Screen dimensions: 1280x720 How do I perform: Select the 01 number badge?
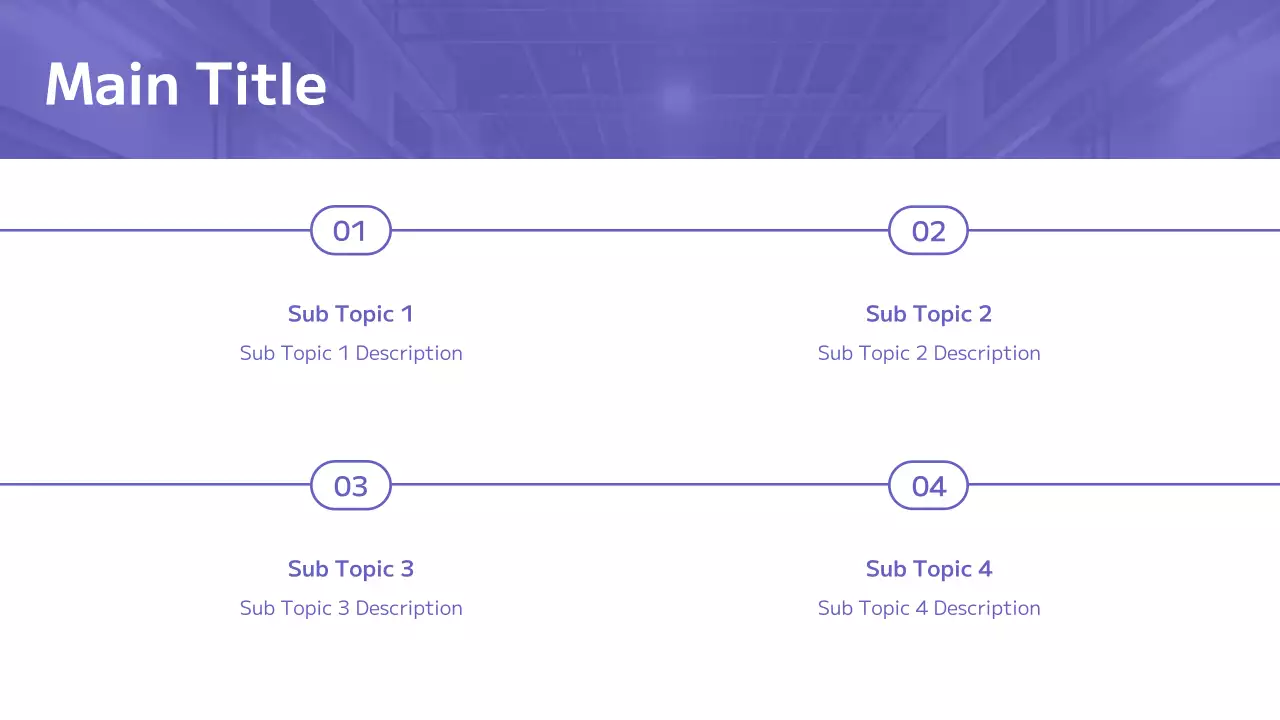coord(350,231)
